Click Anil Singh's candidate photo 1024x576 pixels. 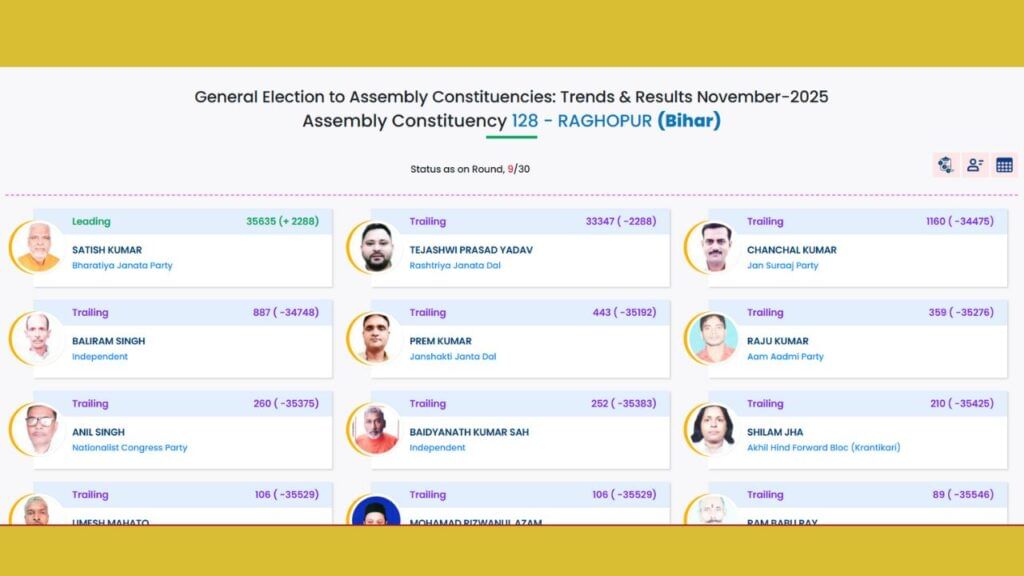[x=38, y=429]
